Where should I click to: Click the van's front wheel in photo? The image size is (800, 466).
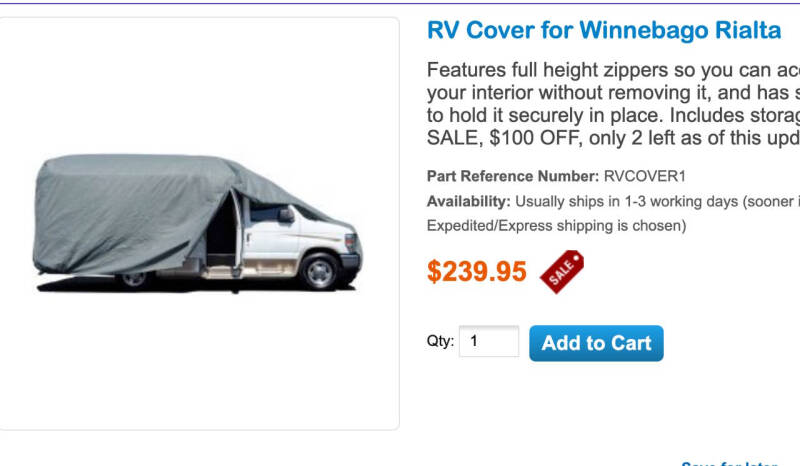pos(320,271)
